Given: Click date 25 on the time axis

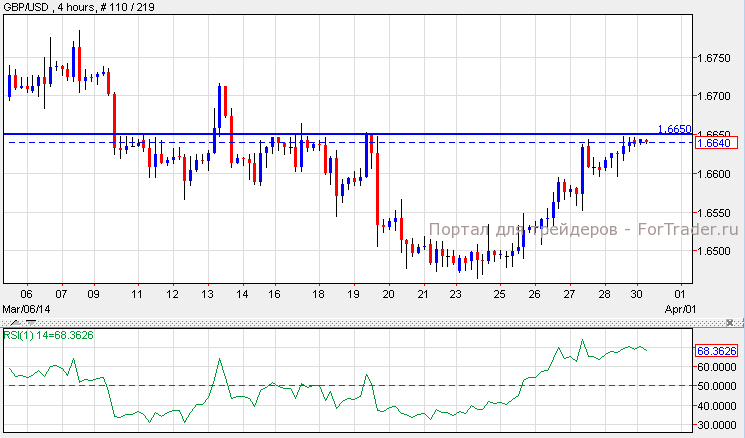Looking at the screenshot, I should (499, 294).
